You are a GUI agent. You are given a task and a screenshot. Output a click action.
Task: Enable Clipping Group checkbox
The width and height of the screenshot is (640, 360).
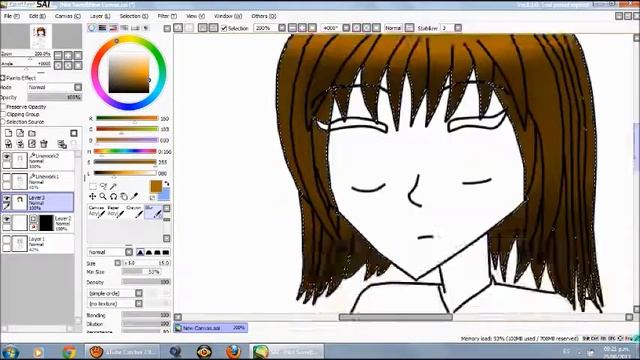click(3, 114)
